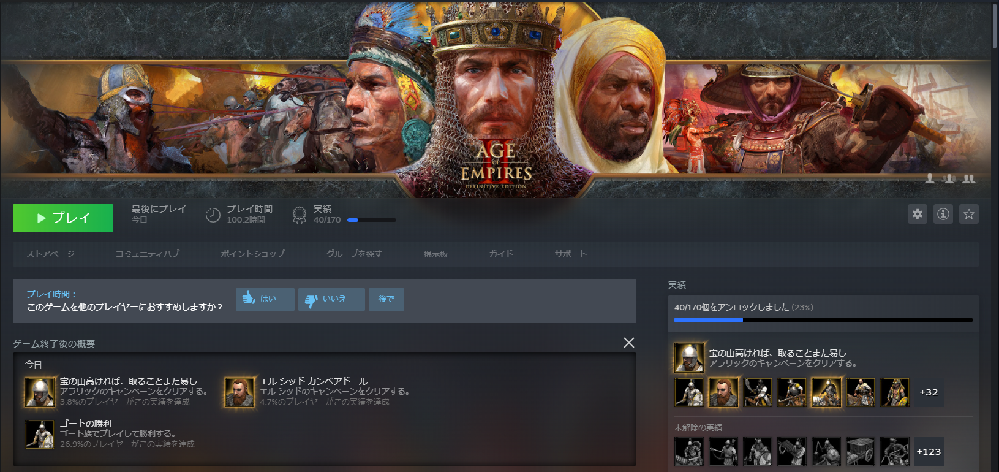Select the locked trade cart achievement icon
This screenshot has height=472, width=999.
(861, 451)
